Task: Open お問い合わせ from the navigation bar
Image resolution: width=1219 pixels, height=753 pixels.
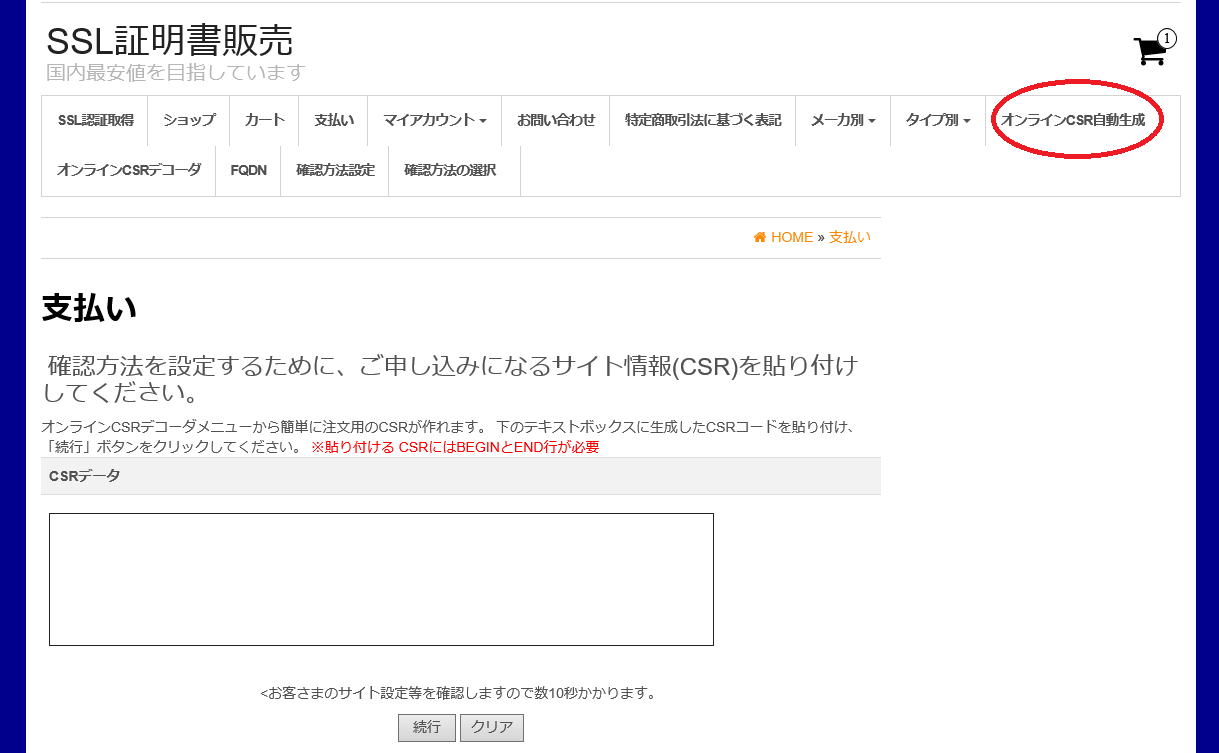Action: (x=556, y=120)
